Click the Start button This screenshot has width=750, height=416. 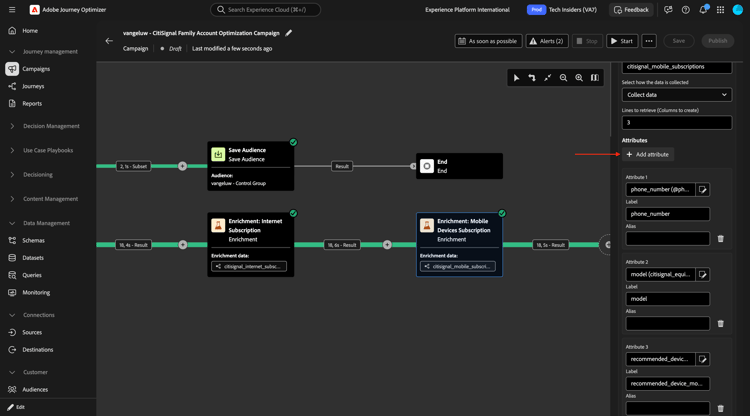point(622,41)
